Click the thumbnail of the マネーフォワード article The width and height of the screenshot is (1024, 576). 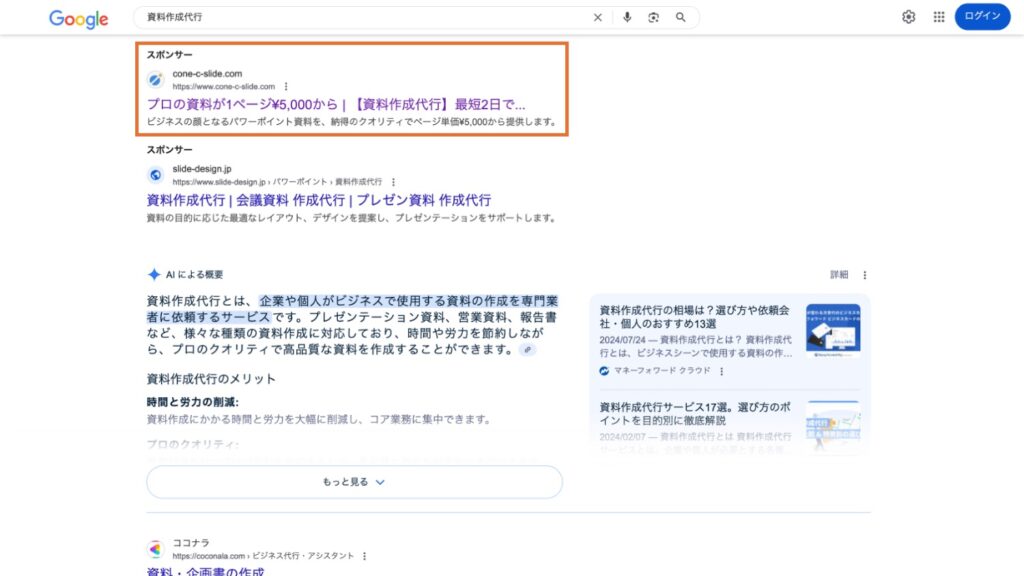click(833, 330)
